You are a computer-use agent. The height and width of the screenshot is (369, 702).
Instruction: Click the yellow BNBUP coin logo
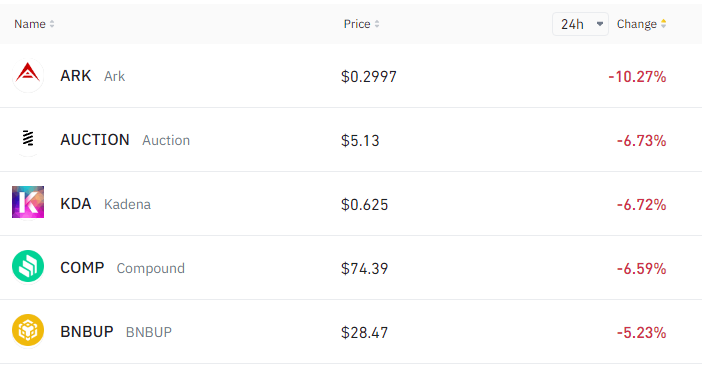[28, 330]
